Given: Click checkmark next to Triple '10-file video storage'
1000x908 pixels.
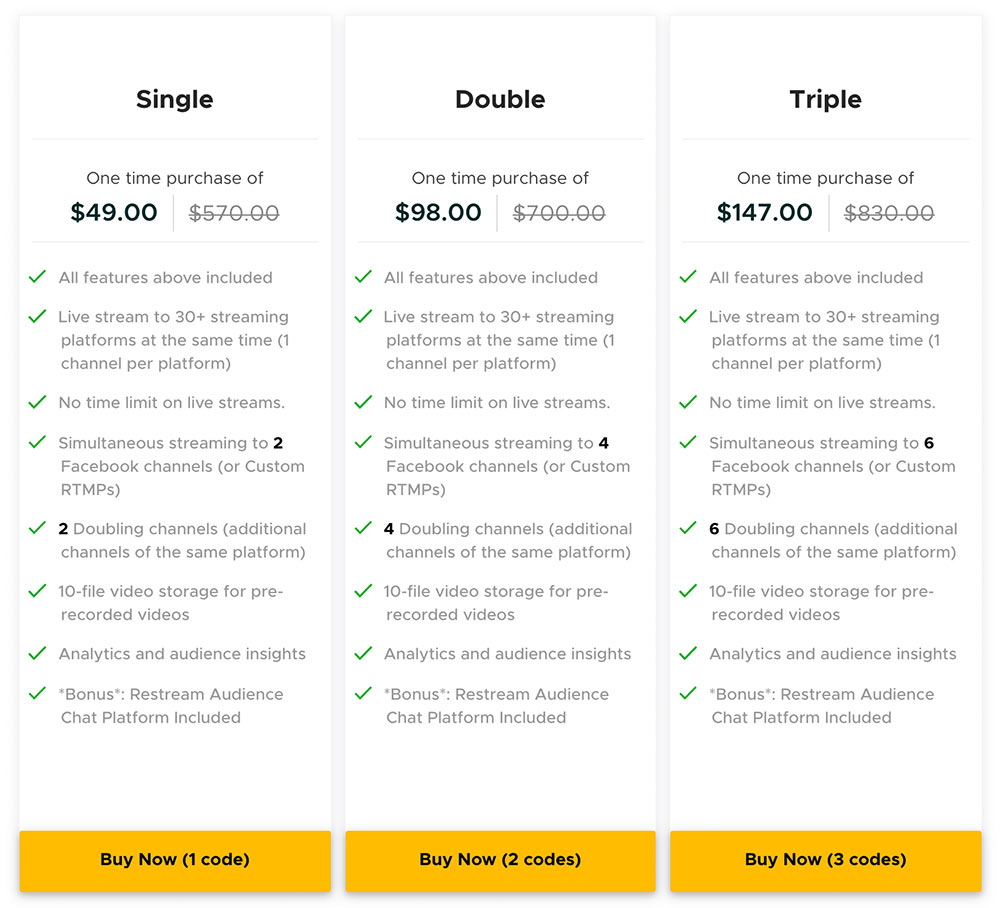Looking at the screenshot, I should click(689, 591).
